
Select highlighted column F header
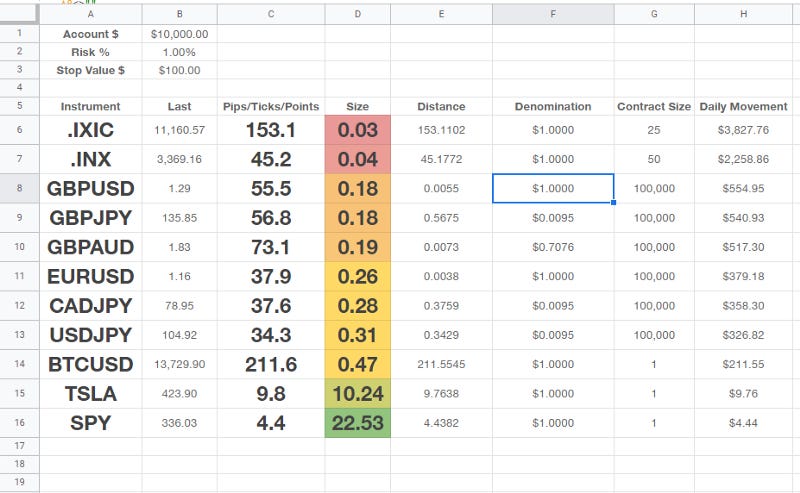pos(553,14)
